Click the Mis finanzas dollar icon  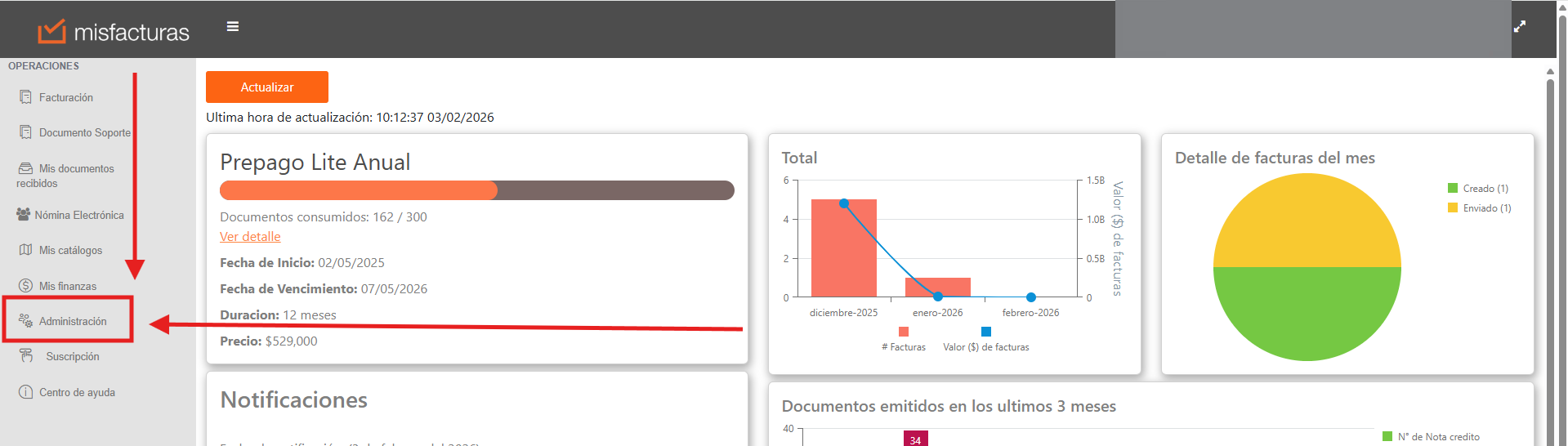click(x=26, y=286)
